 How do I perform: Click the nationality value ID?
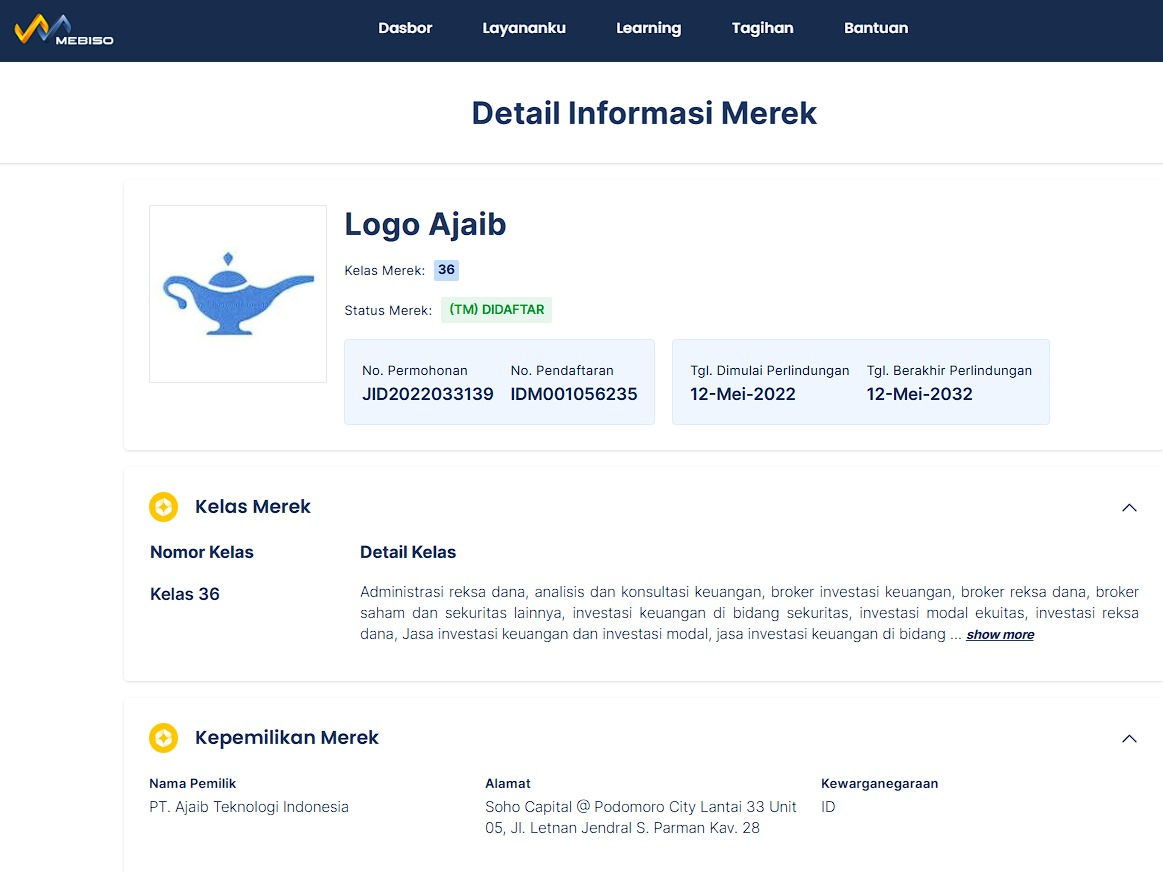click(828, 807)
